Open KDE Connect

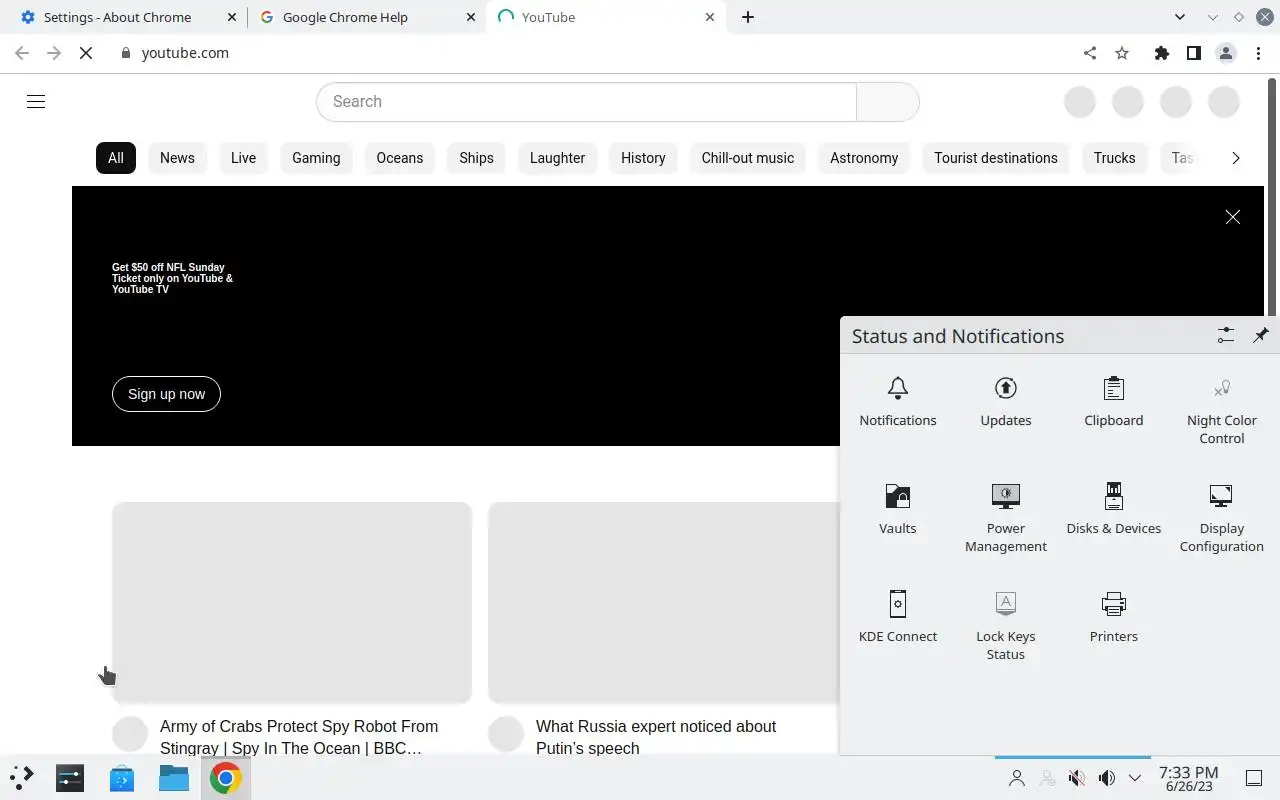click(897, 618)
